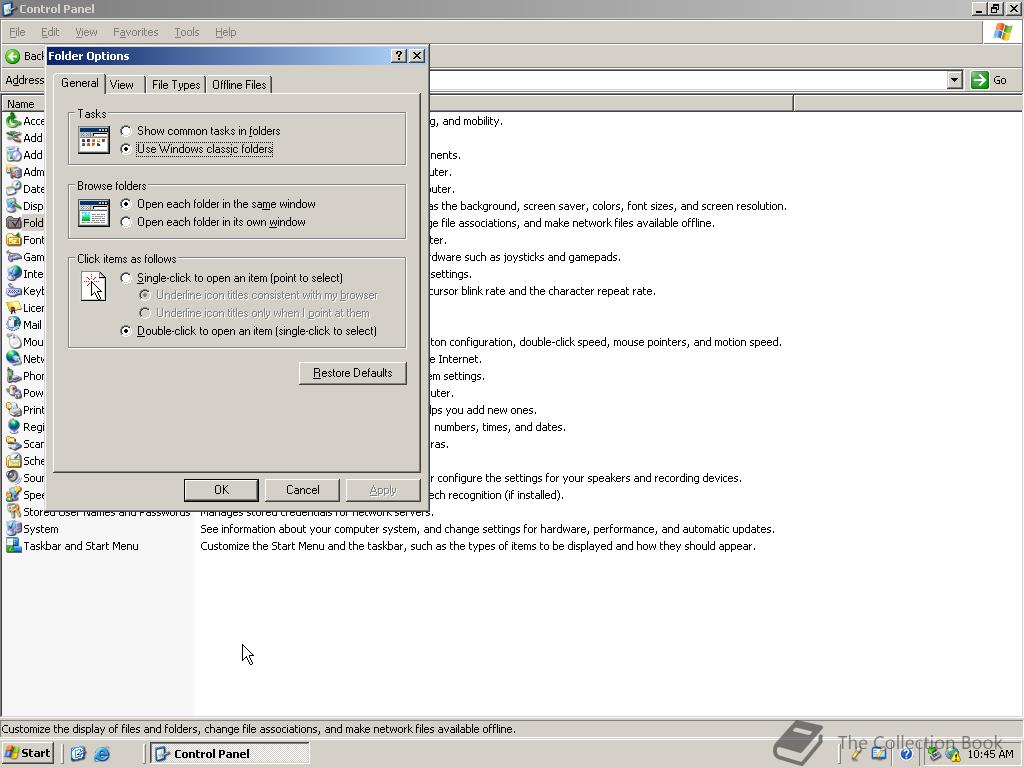Open the Mail icon

[14, 325]
